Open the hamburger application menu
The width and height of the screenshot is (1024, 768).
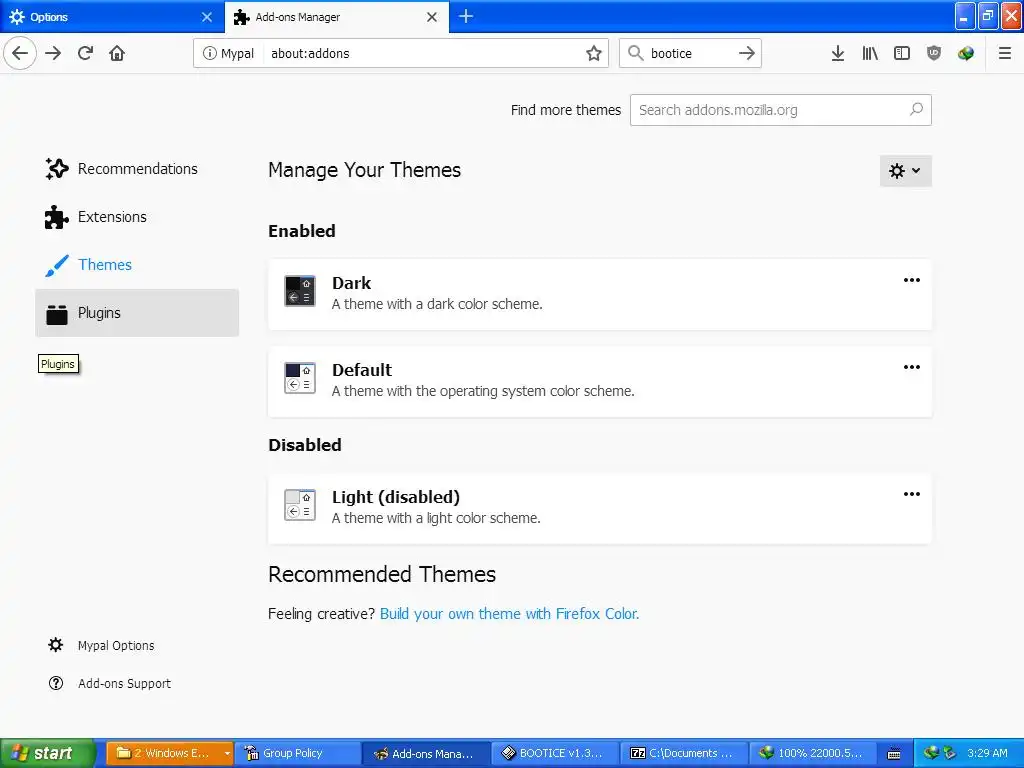click(x=1004, y=53)
